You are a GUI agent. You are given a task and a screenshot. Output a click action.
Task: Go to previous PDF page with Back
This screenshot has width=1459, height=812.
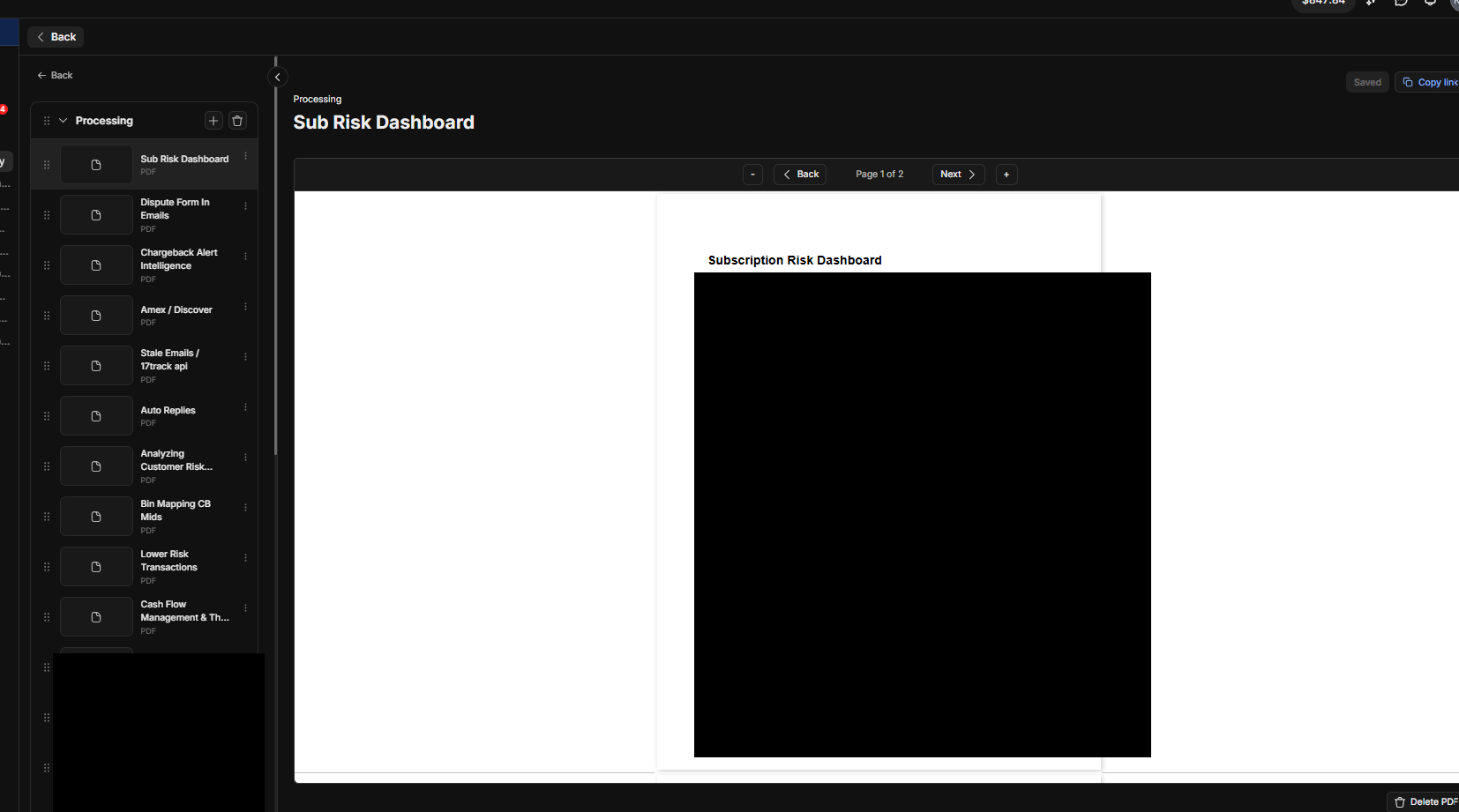tap(800, 175)
